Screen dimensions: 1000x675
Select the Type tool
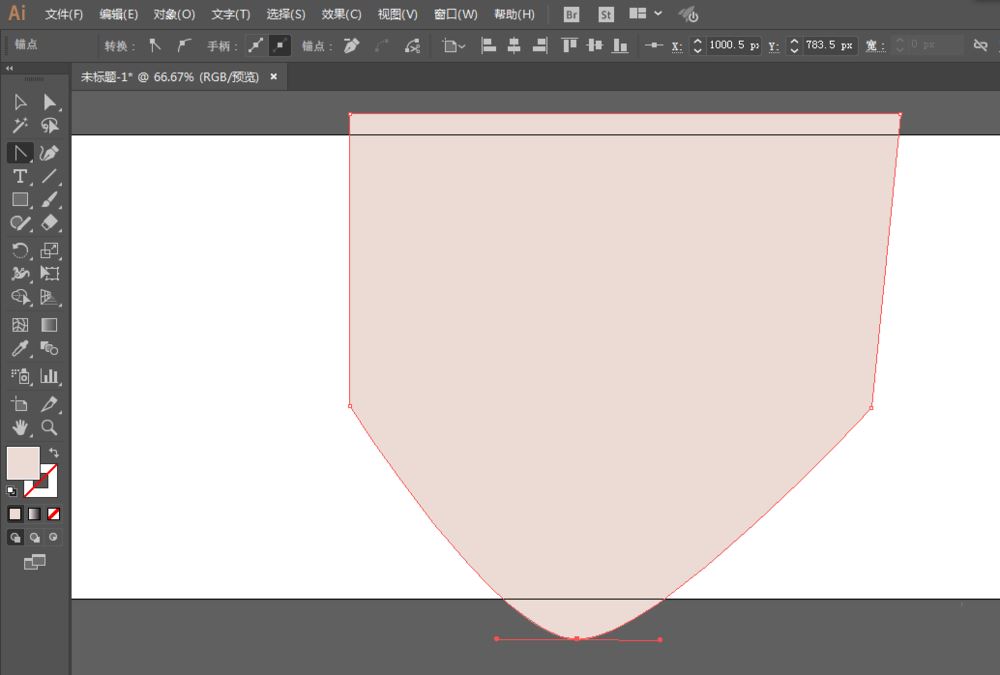click(x=19, y=176)
